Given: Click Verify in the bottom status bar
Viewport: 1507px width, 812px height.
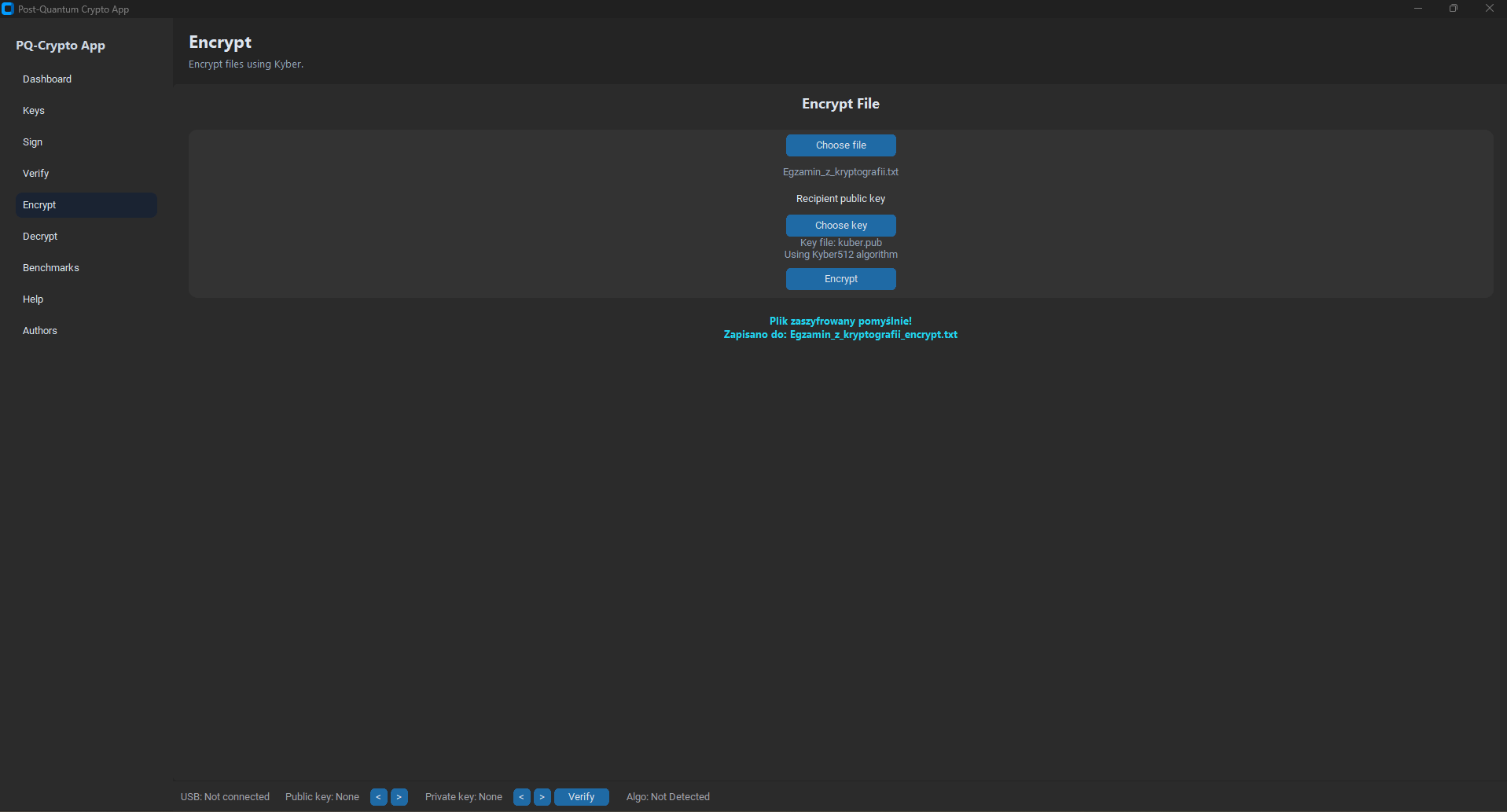Looking at the screenshot, I should (581, 796).
